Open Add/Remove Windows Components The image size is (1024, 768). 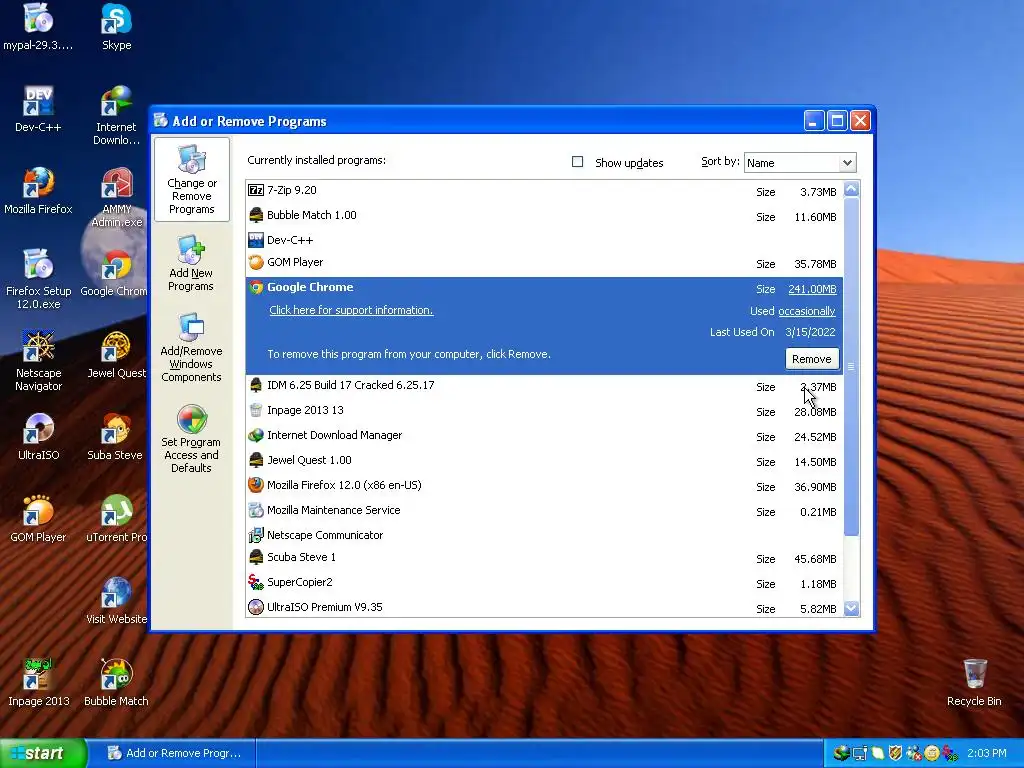(191, 347)
